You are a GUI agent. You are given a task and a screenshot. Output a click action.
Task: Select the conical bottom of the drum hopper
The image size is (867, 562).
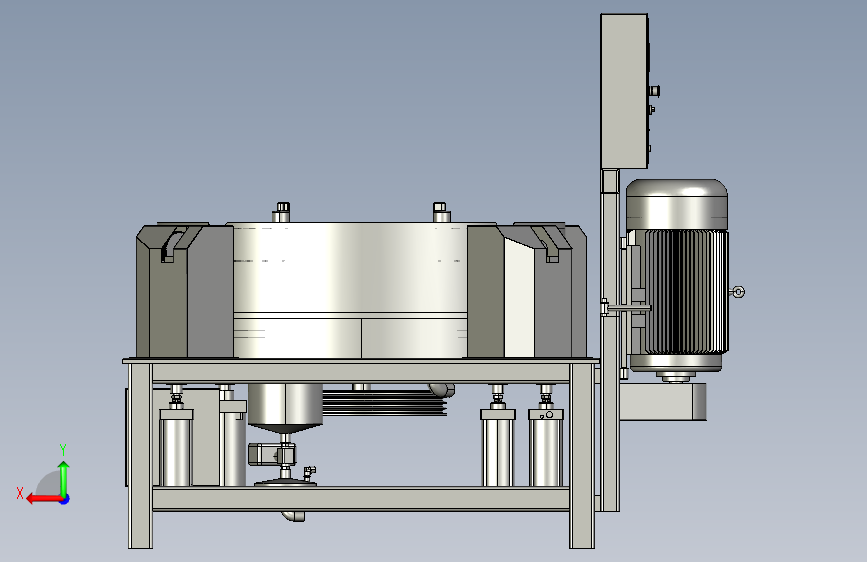[x=285, y=428]
